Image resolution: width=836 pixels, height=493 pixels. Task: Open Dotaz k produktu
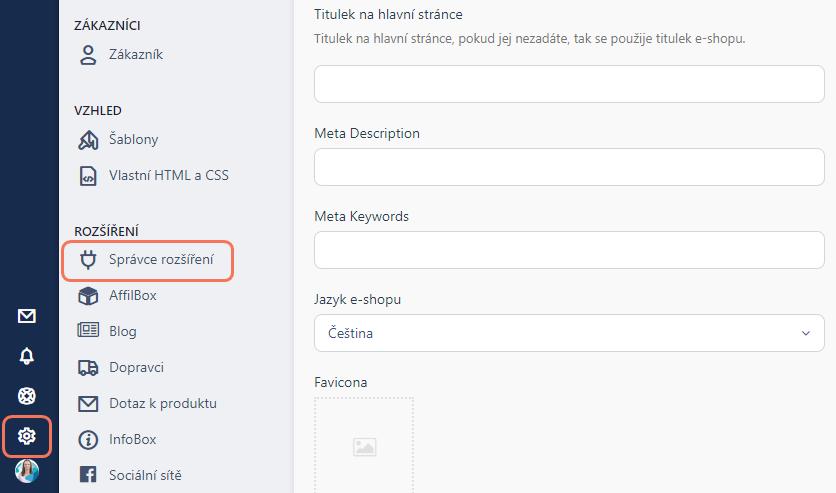click(x=163, y=403)
